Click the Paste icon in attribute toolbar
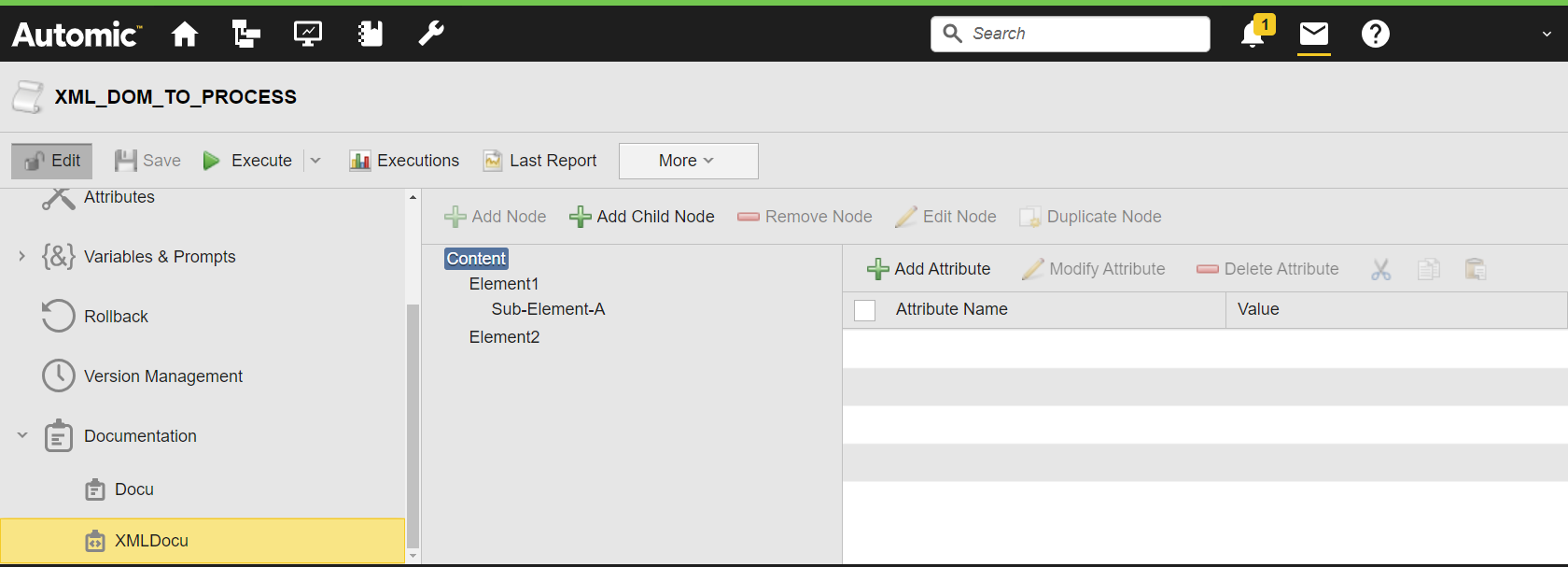This screenshot has height=567, width=1568. [x=1476, y=269]
